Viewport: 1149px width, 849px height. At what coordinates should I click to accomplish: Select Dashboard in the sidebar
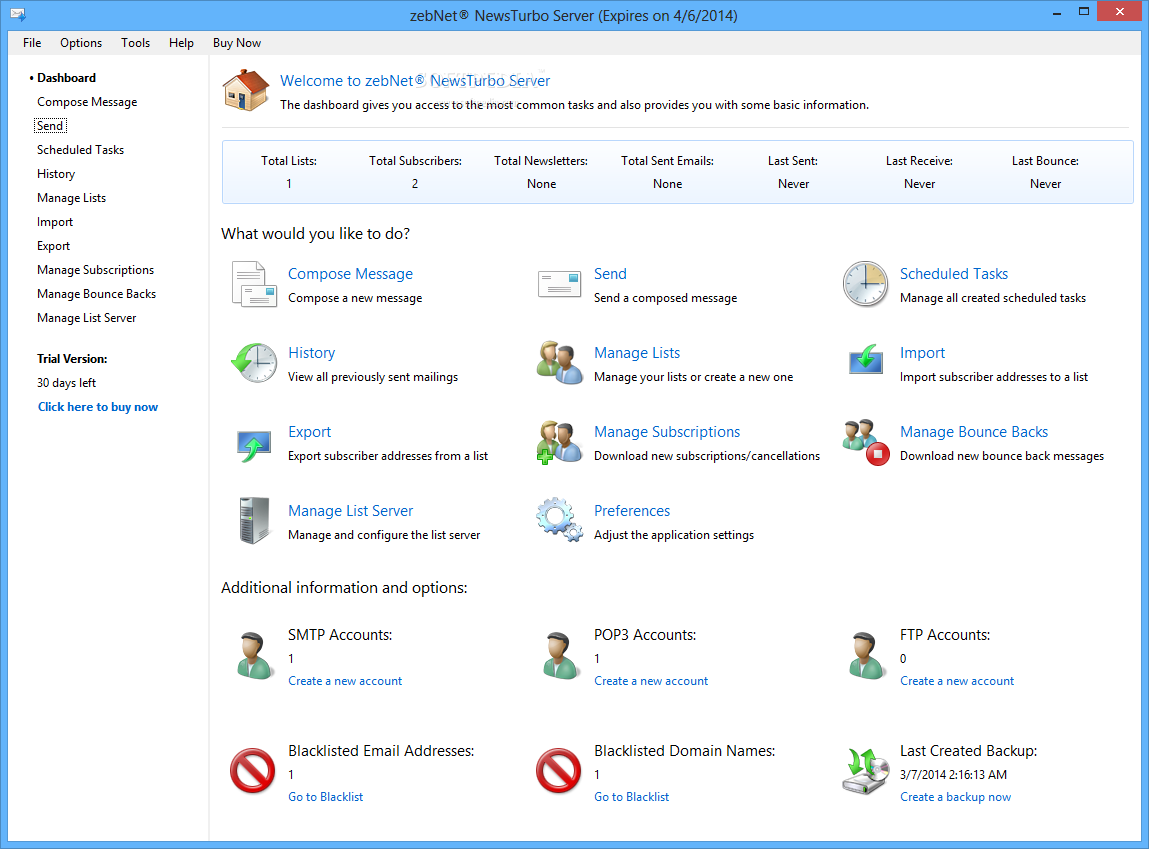point(67,78)
